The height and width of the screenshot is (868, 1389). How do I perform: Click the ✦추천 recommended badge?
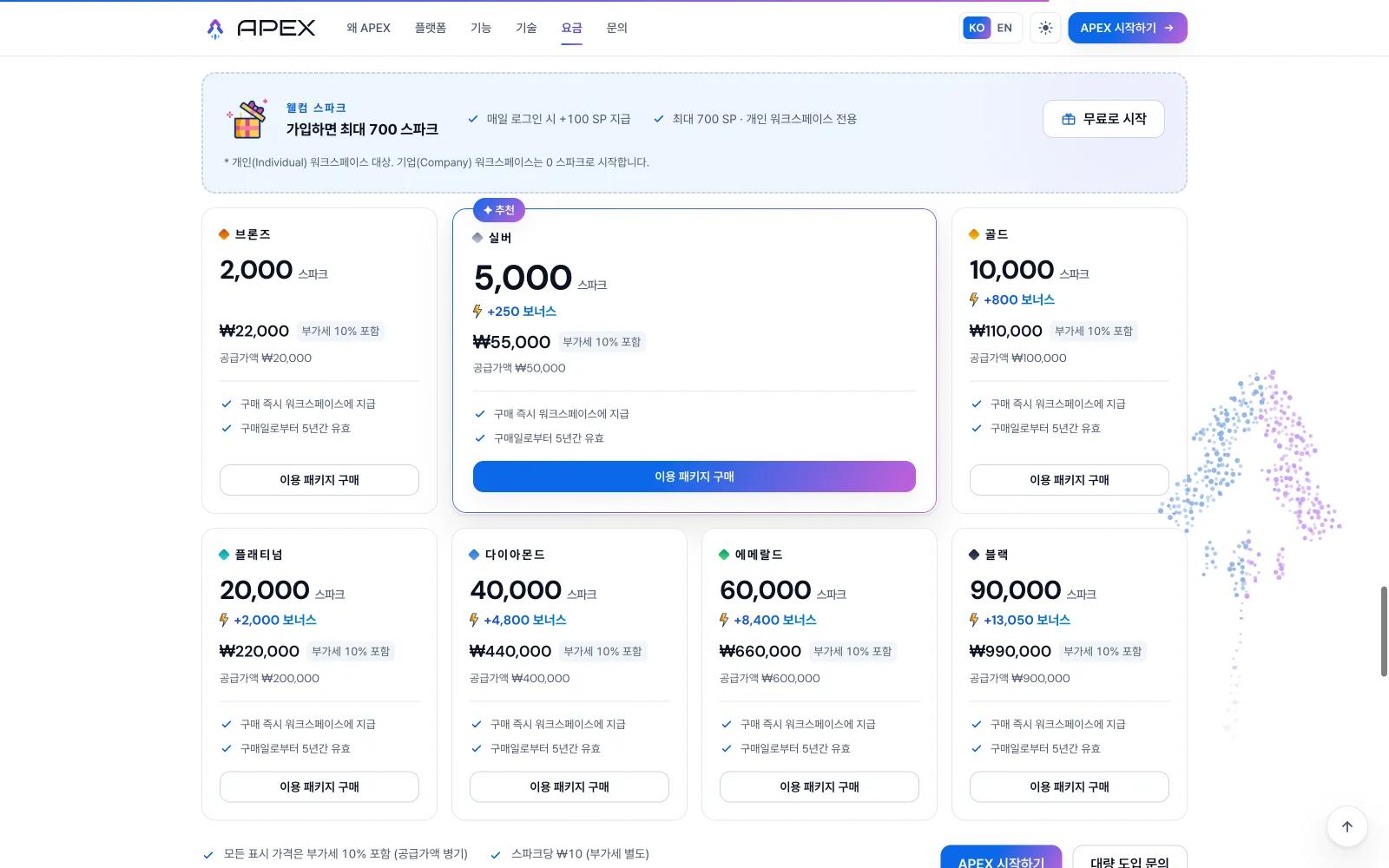pos(499,210)
